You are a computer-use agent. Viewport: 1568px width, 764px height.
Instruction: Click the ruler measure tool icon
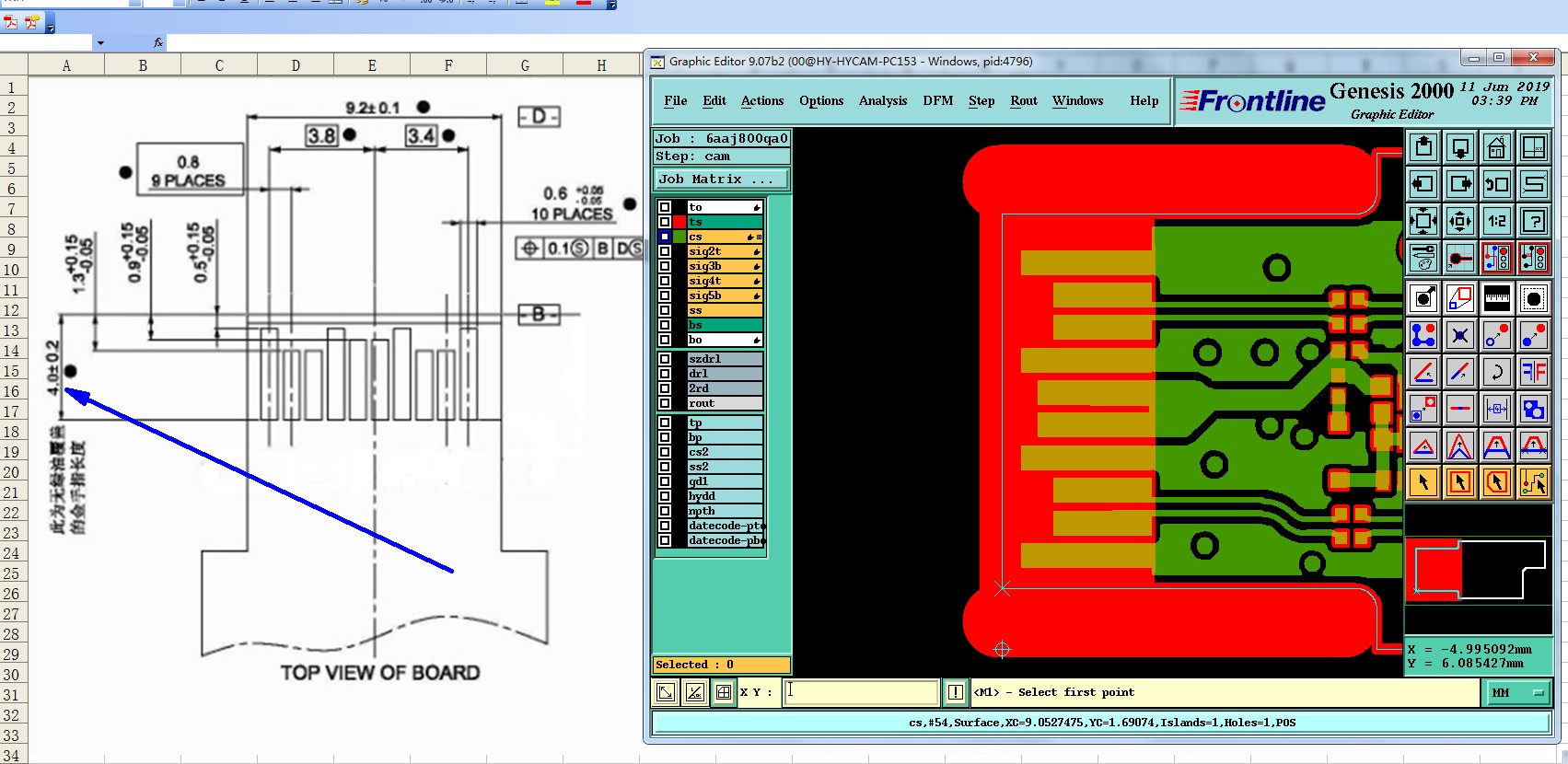tap(1496, 298)
